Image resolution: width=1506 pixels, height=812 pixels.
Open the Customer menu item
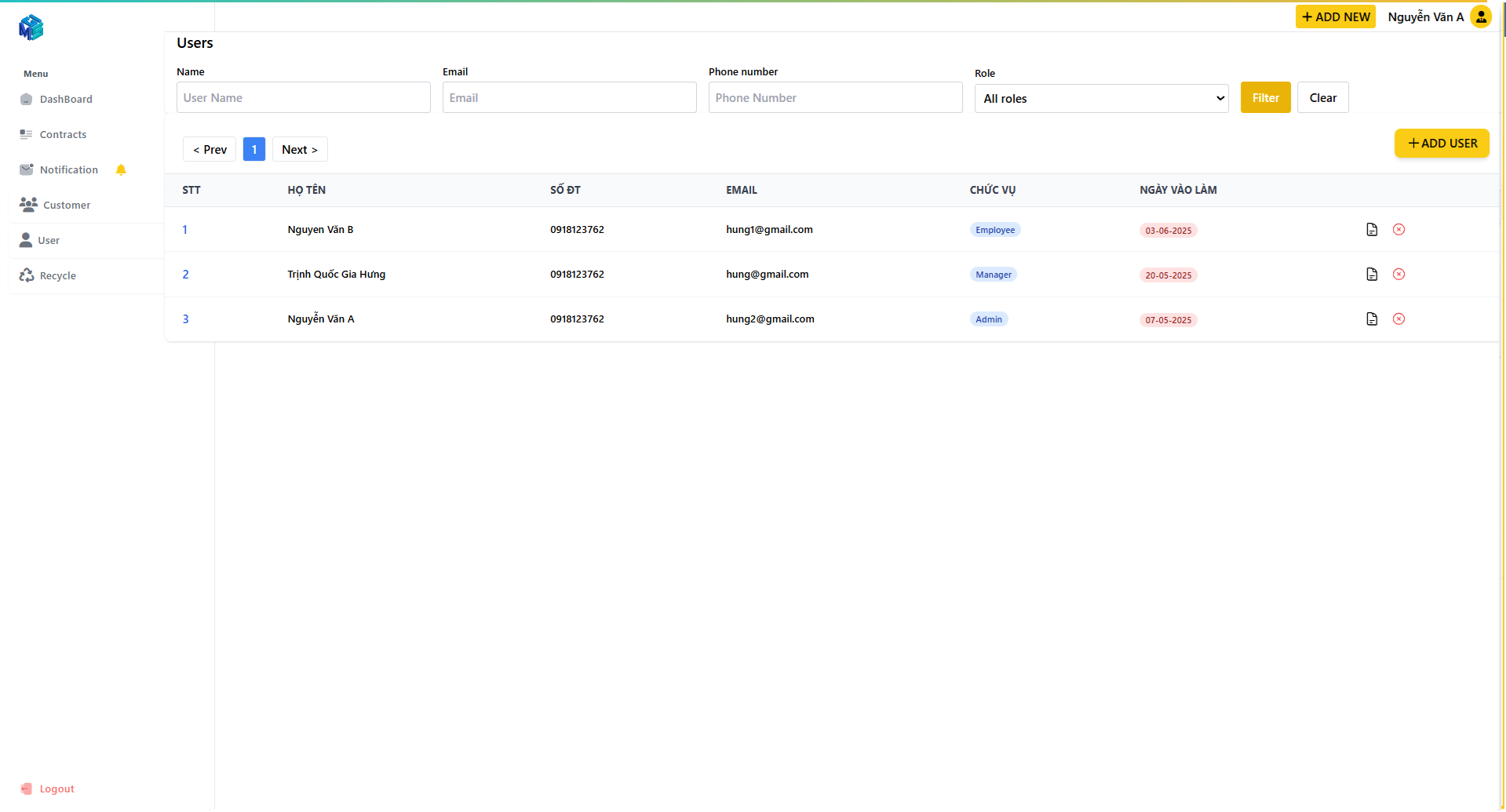66,206
